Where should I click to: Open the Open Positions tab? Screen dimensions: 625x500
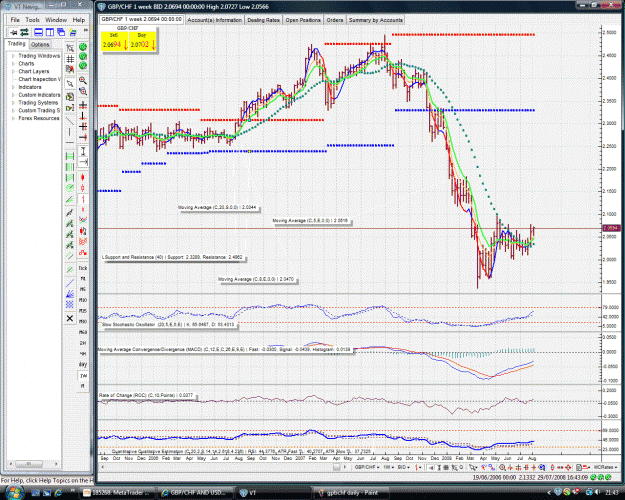pyautogui.click(x=303, y=20)
